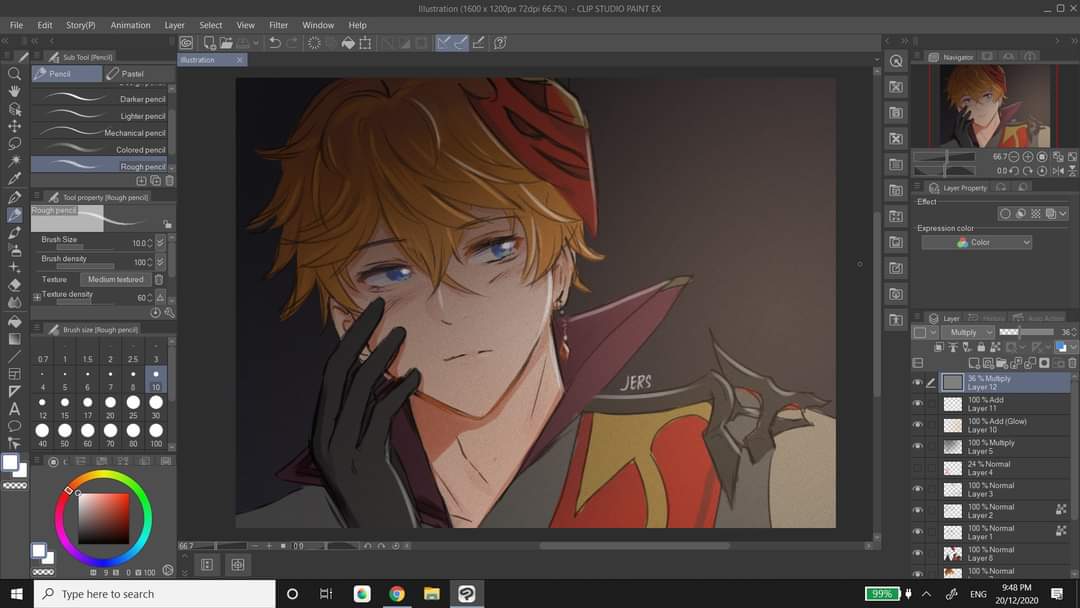Open file with folder icon in command bar

point(226,43)
